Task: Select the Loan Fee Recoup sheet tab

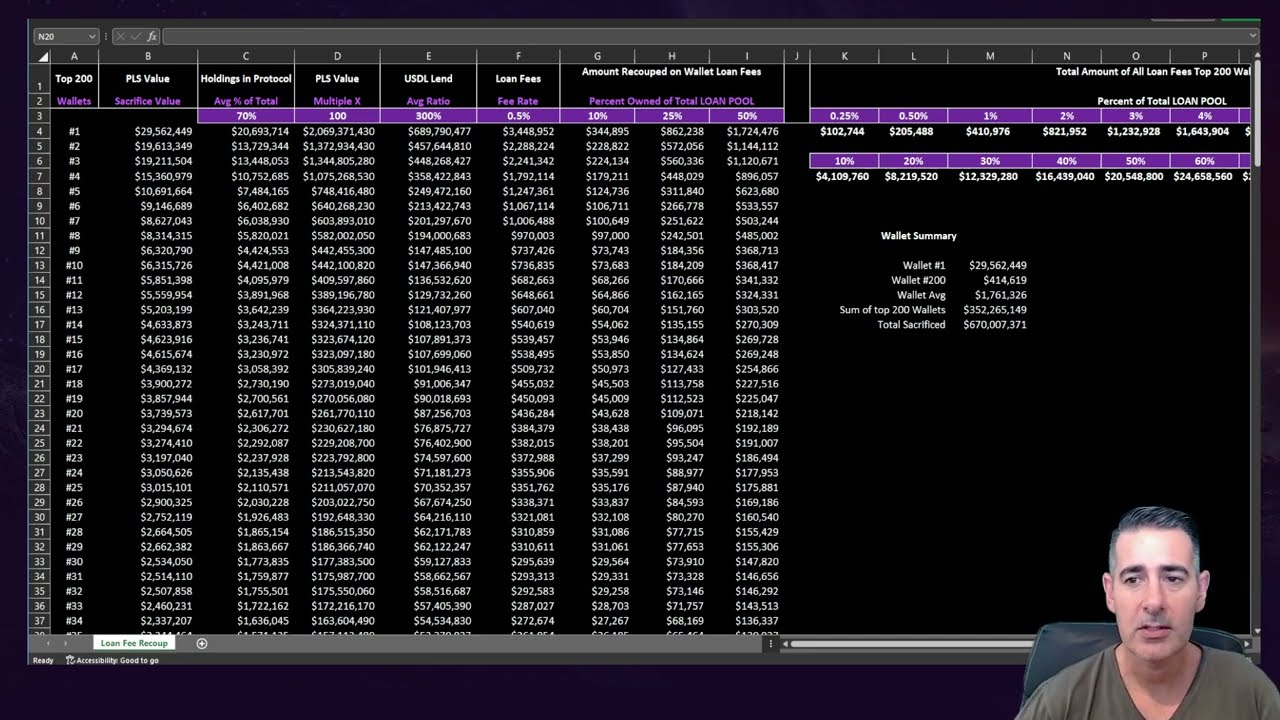Action: pyautogui.click(x=133, y=643)
